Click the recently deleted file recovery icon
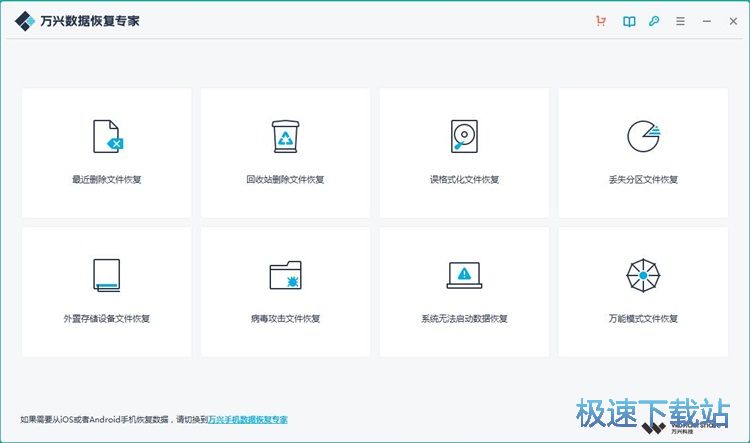The height and width of the screenshot is (443, 750). (108, 136)
